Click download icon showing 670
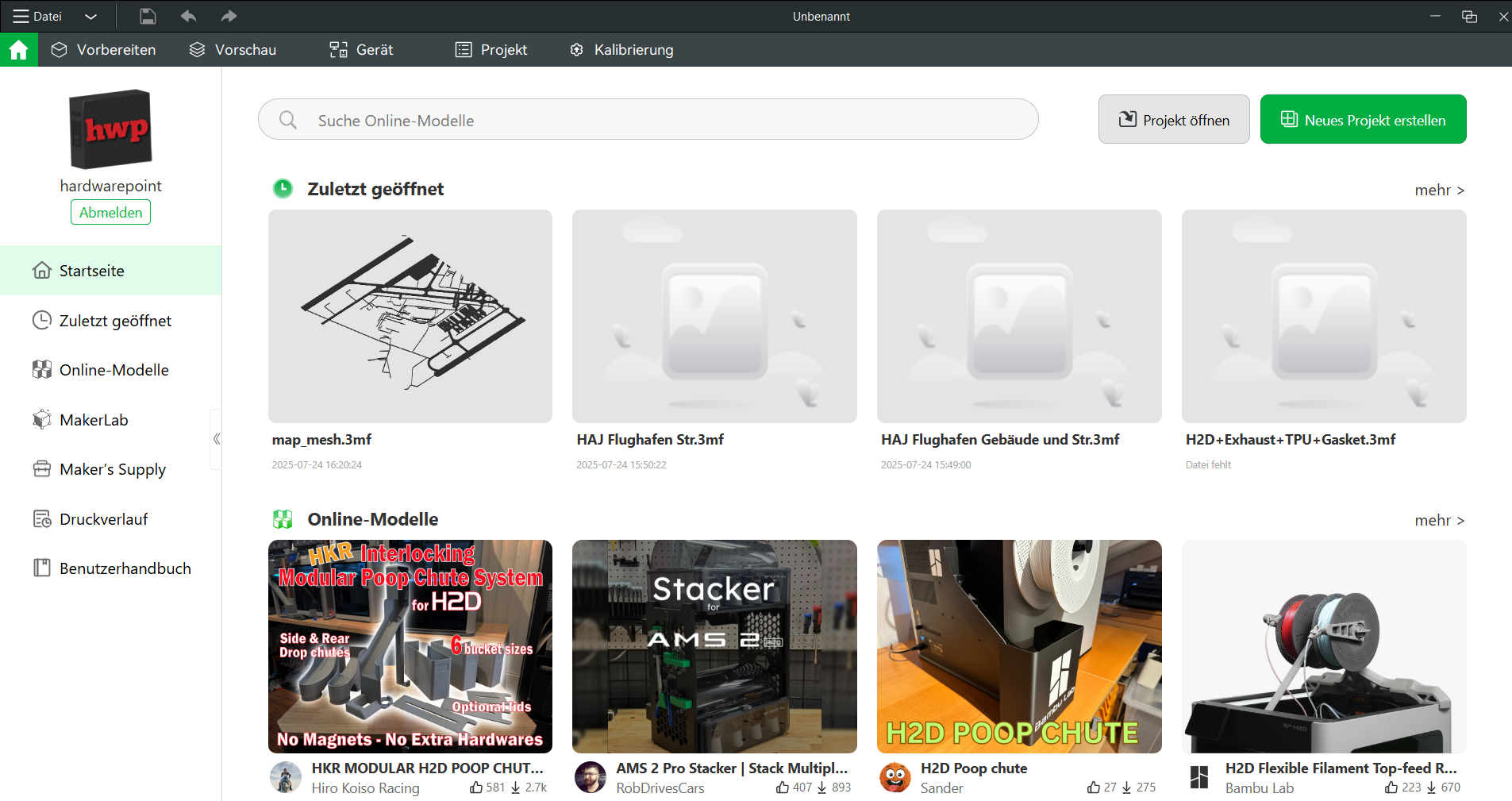 point(1432,788)
